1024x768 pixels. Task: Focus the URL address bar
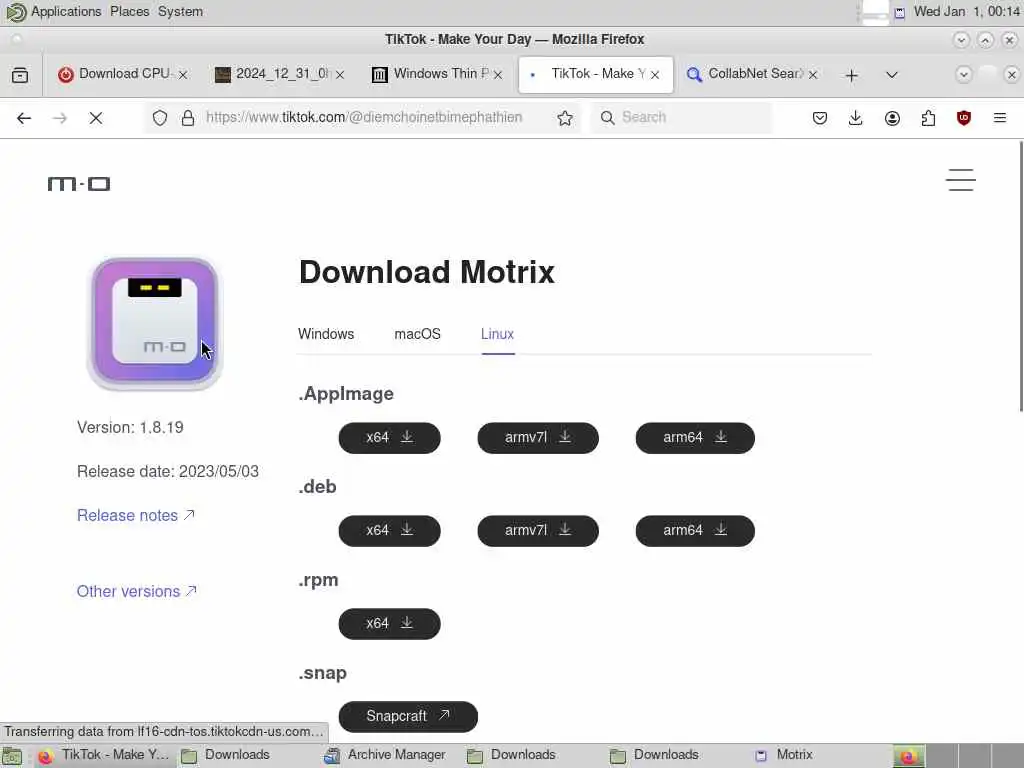pos(364,118)
